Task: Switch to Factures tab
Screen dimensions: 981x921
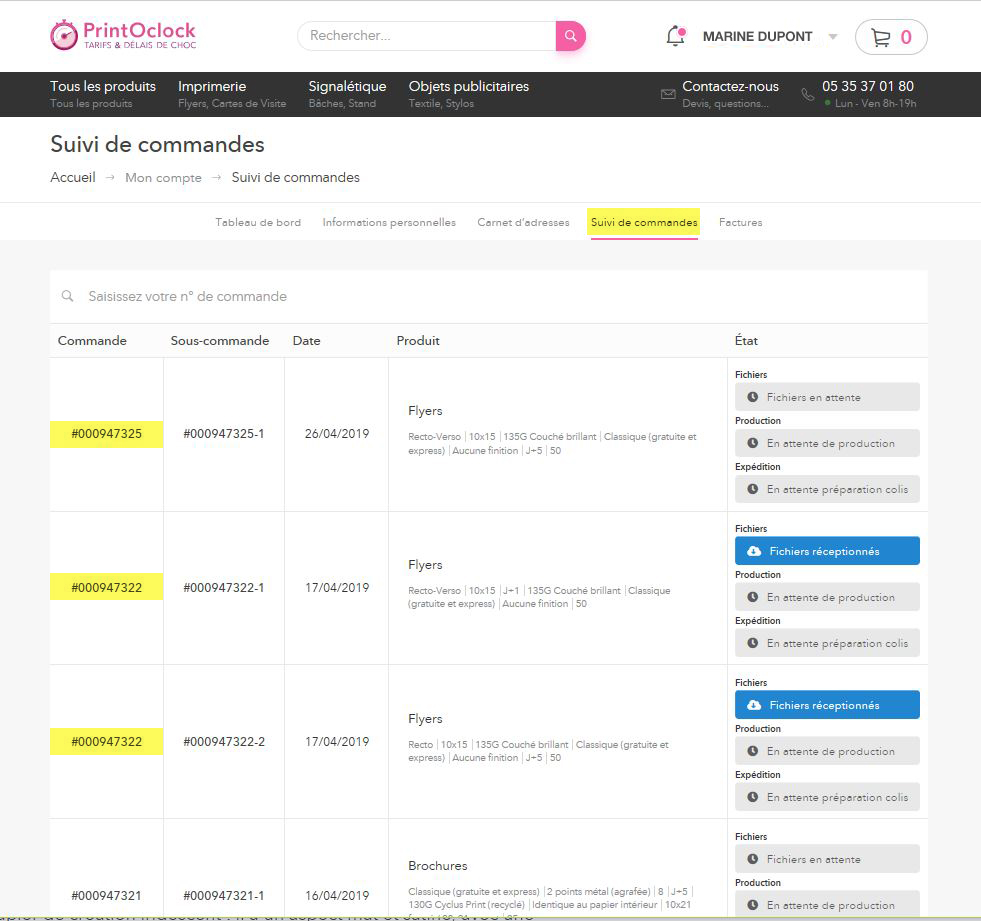Action: 740,223
